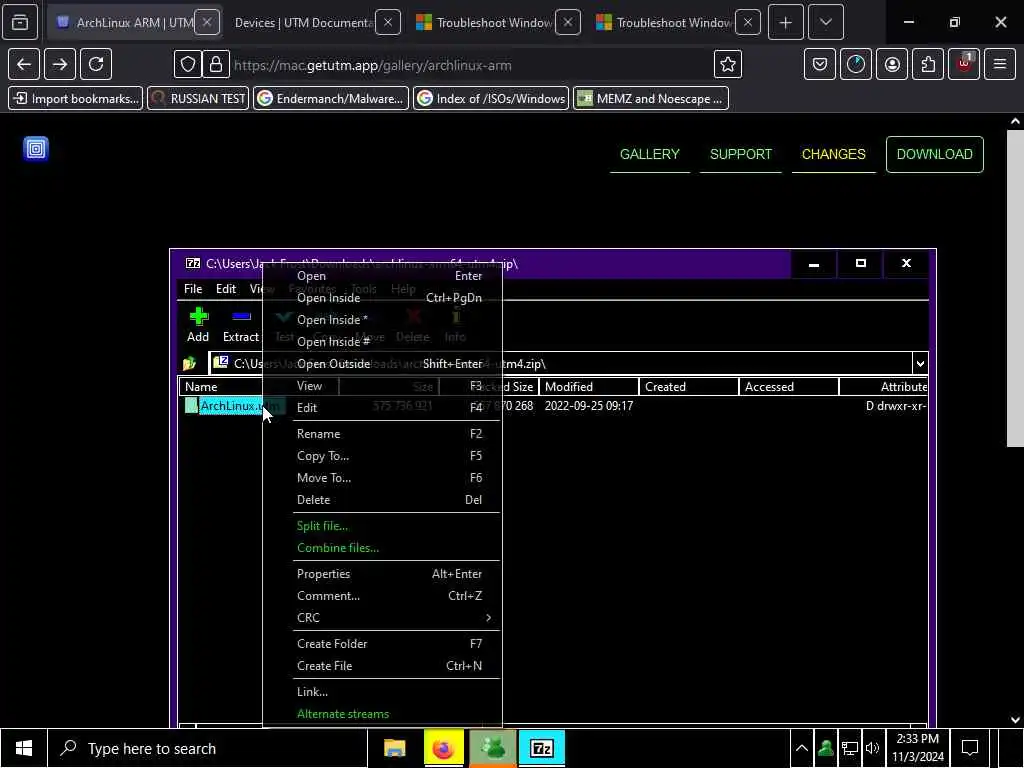Close the Devices UTM Documentation tab
The image size is (1024, 768).
point(388,22)
